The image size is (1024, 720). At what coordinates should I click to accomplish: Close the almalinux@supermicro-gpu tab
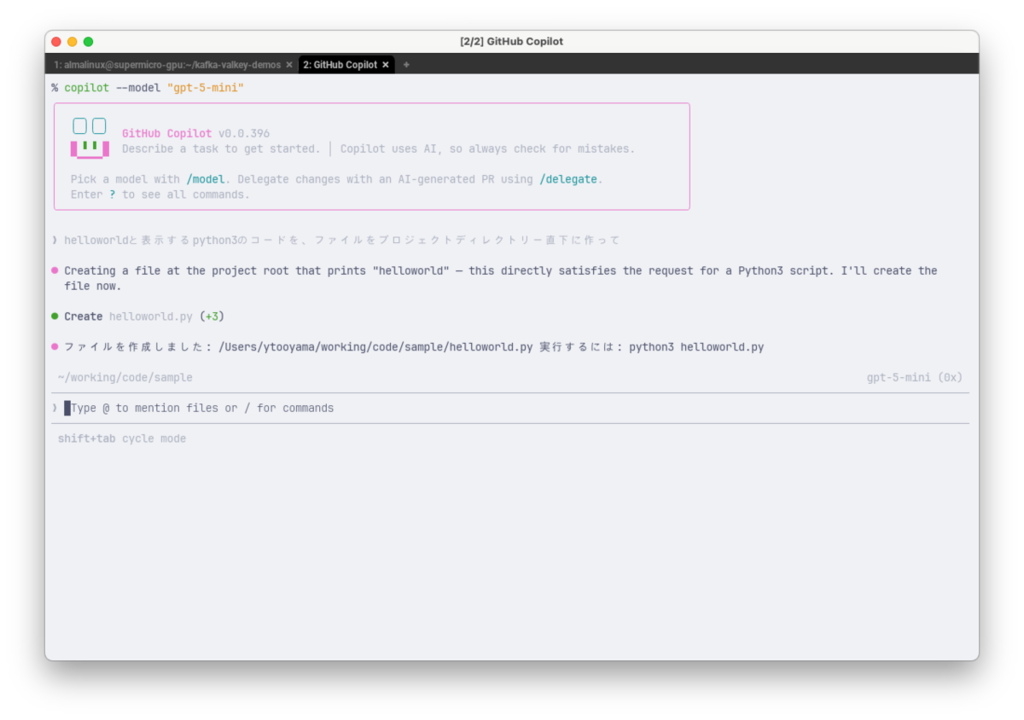289,65
